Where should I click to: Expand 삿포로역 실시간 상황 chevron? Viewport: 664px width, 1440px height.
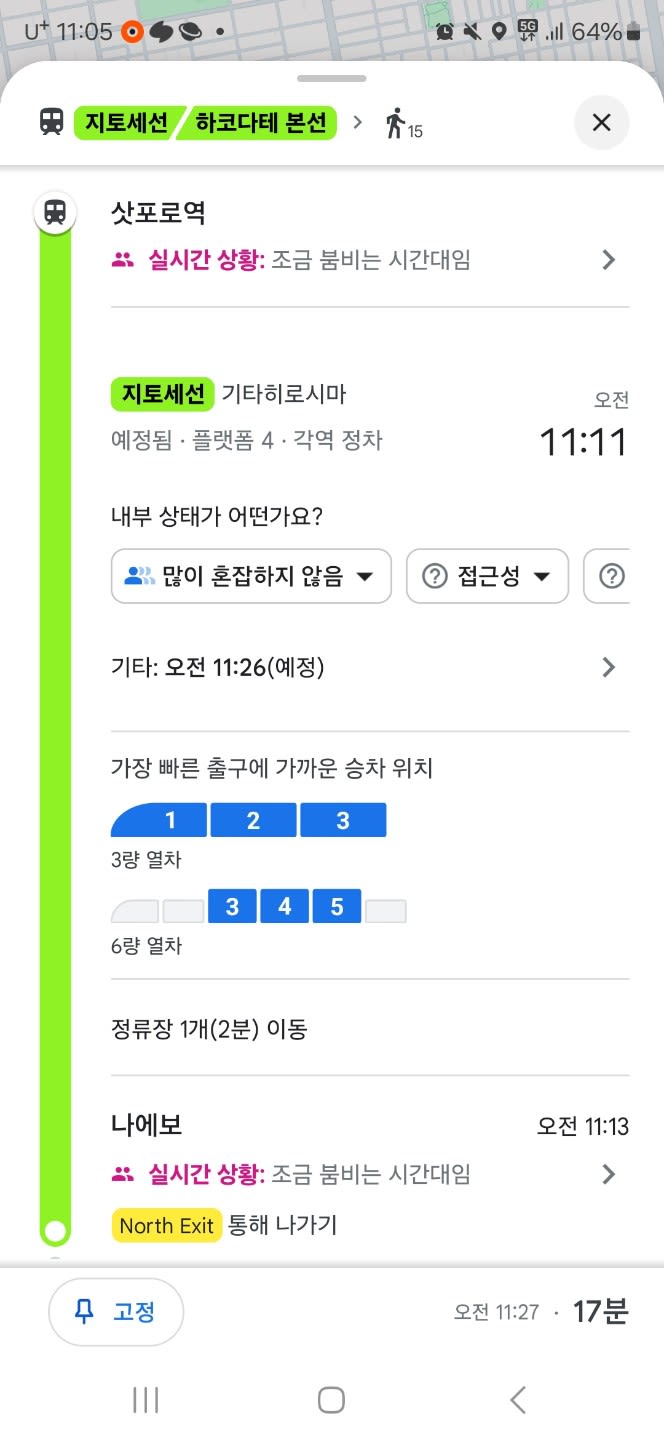point(608,260)
